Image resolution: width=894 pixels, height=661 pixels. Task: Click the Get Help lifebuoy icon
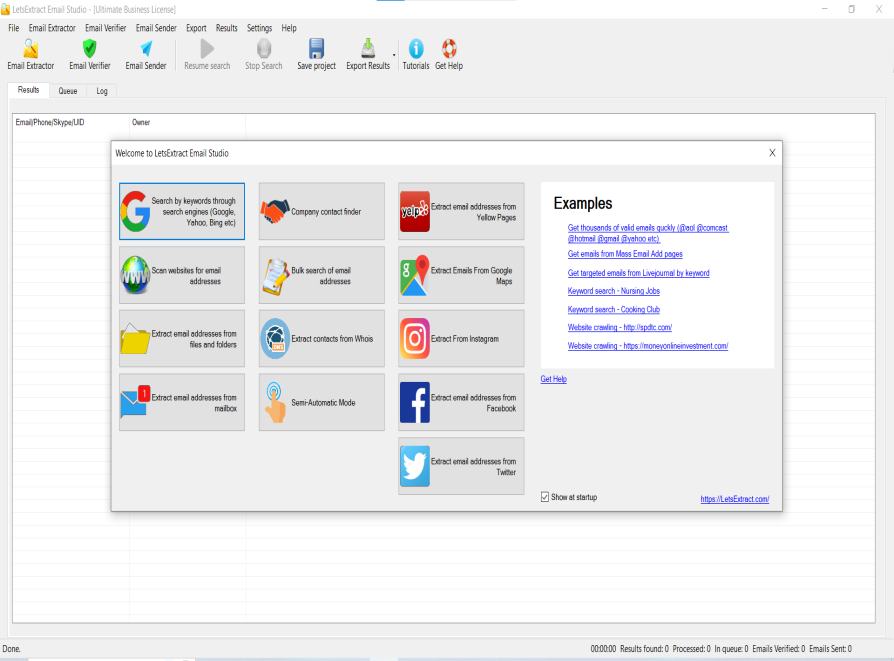(x=449, y=55)
